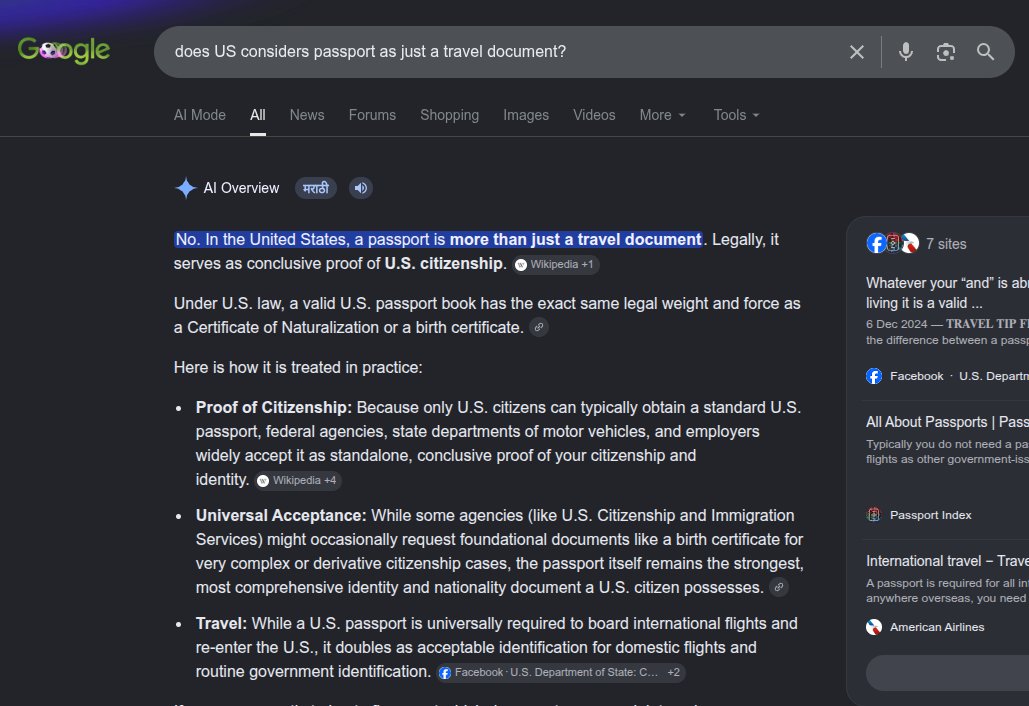Open the Wikipedia +4 source chip

point(298,480)
